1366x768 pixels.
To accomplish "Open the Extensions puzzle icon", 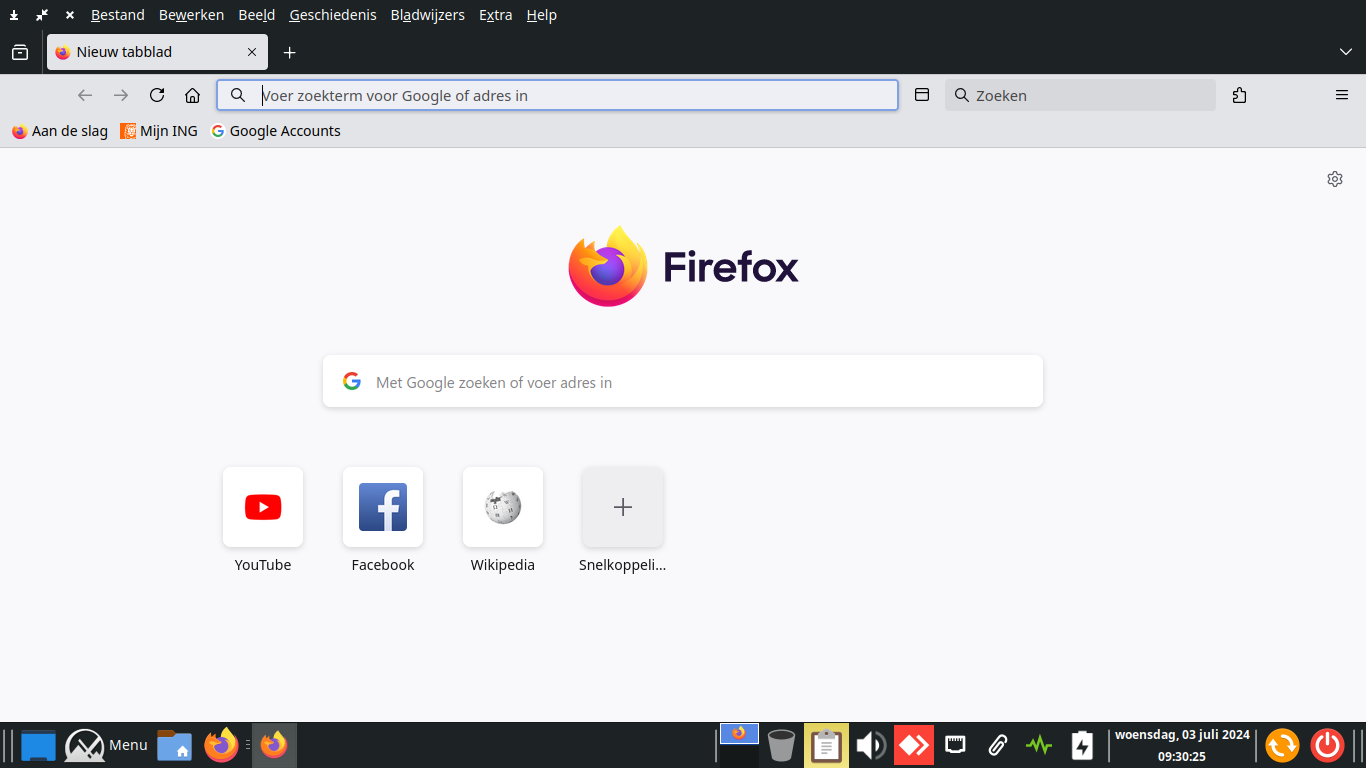I will click(x=1239, y=95).
